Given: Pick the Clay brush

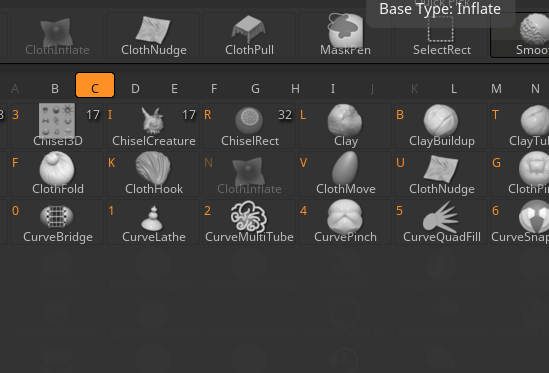Looking at the screenshot, I should (x=345, y=126).
